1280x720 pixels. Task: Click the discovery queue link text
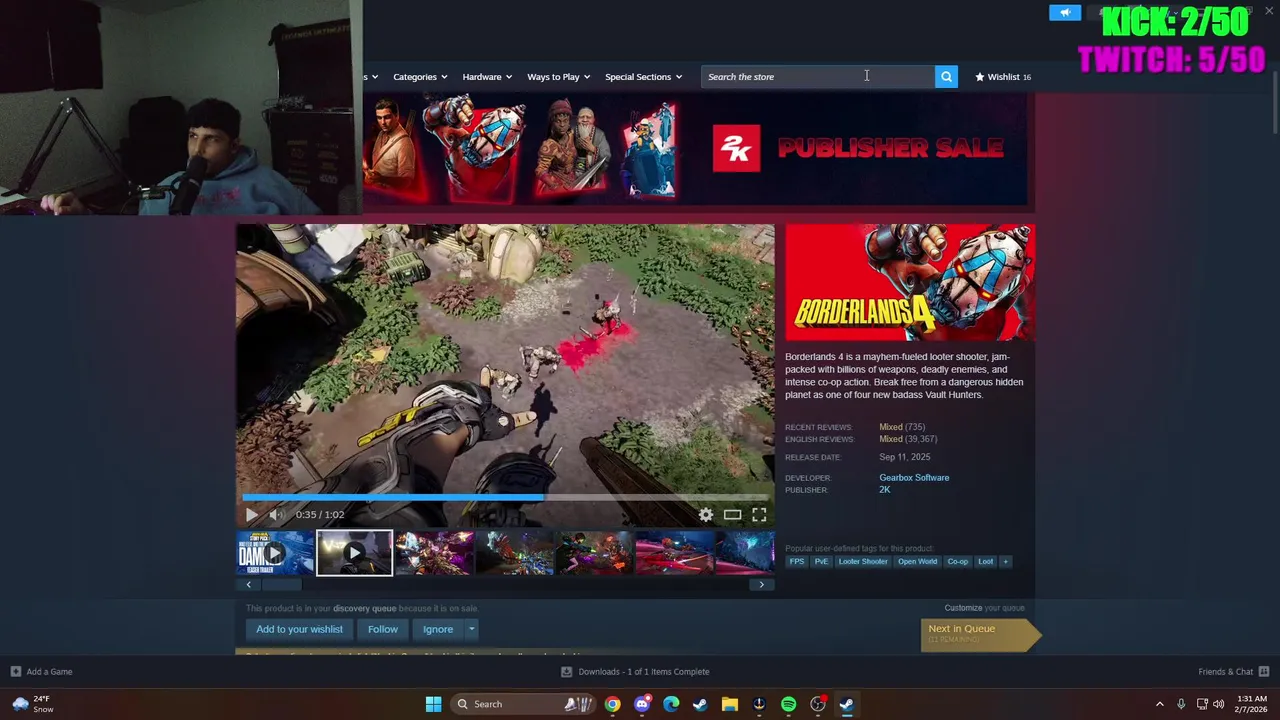click(x=365, y=608)
